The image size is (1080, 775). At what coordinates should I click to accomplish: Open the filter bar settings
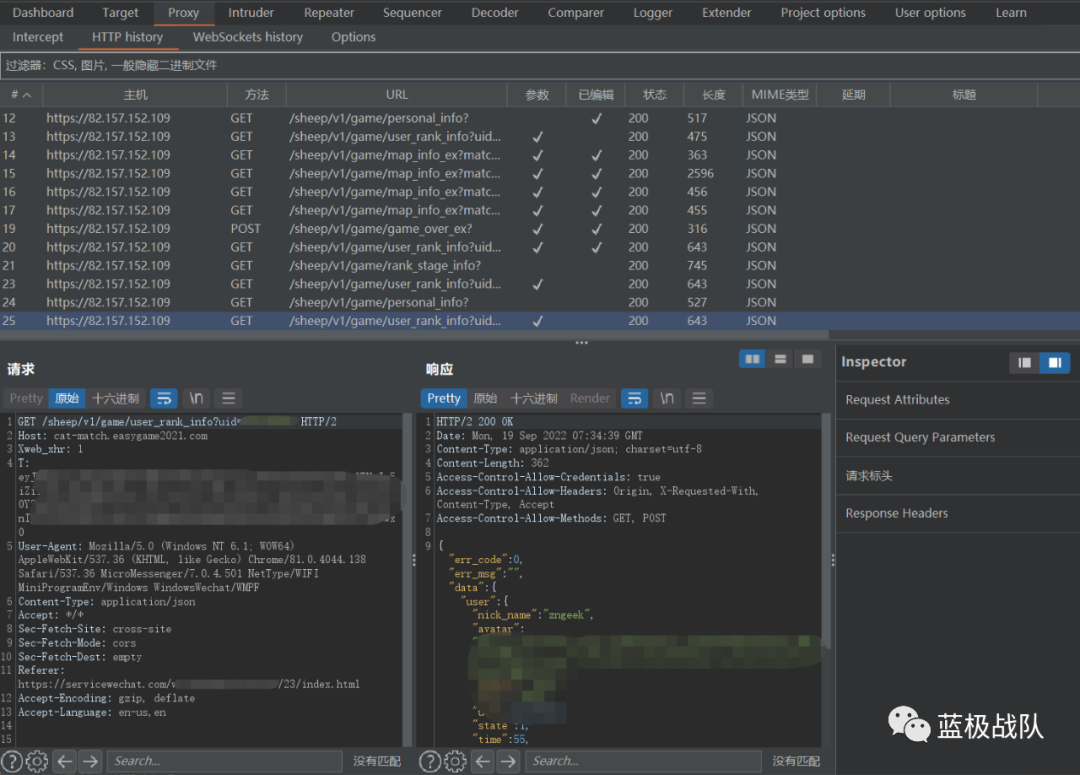pyautogui.click(x=540, y=65)
